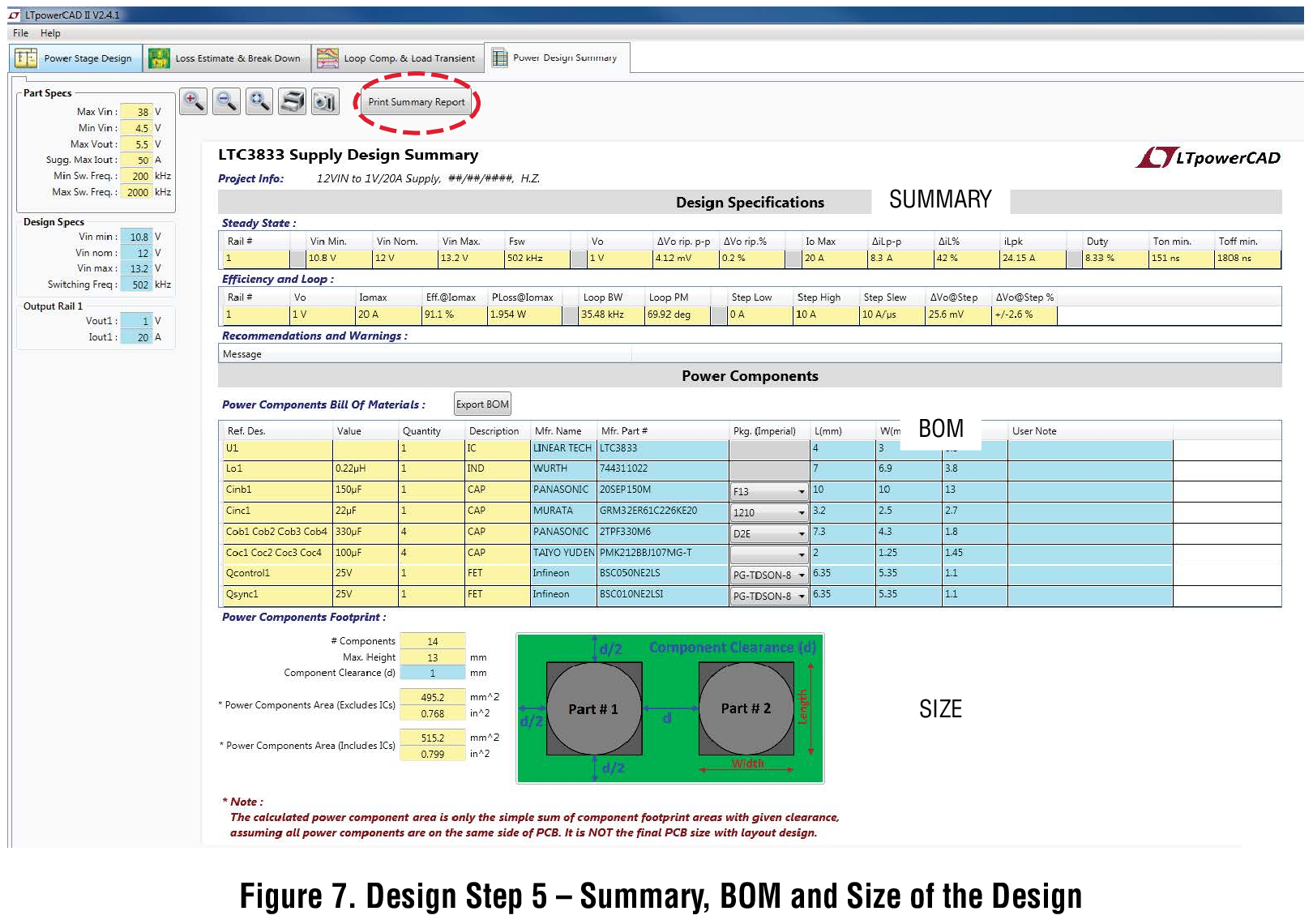Expand the 1210 package dropdown for Cinc1
The image size is (1313, 924).
point(801,513)
